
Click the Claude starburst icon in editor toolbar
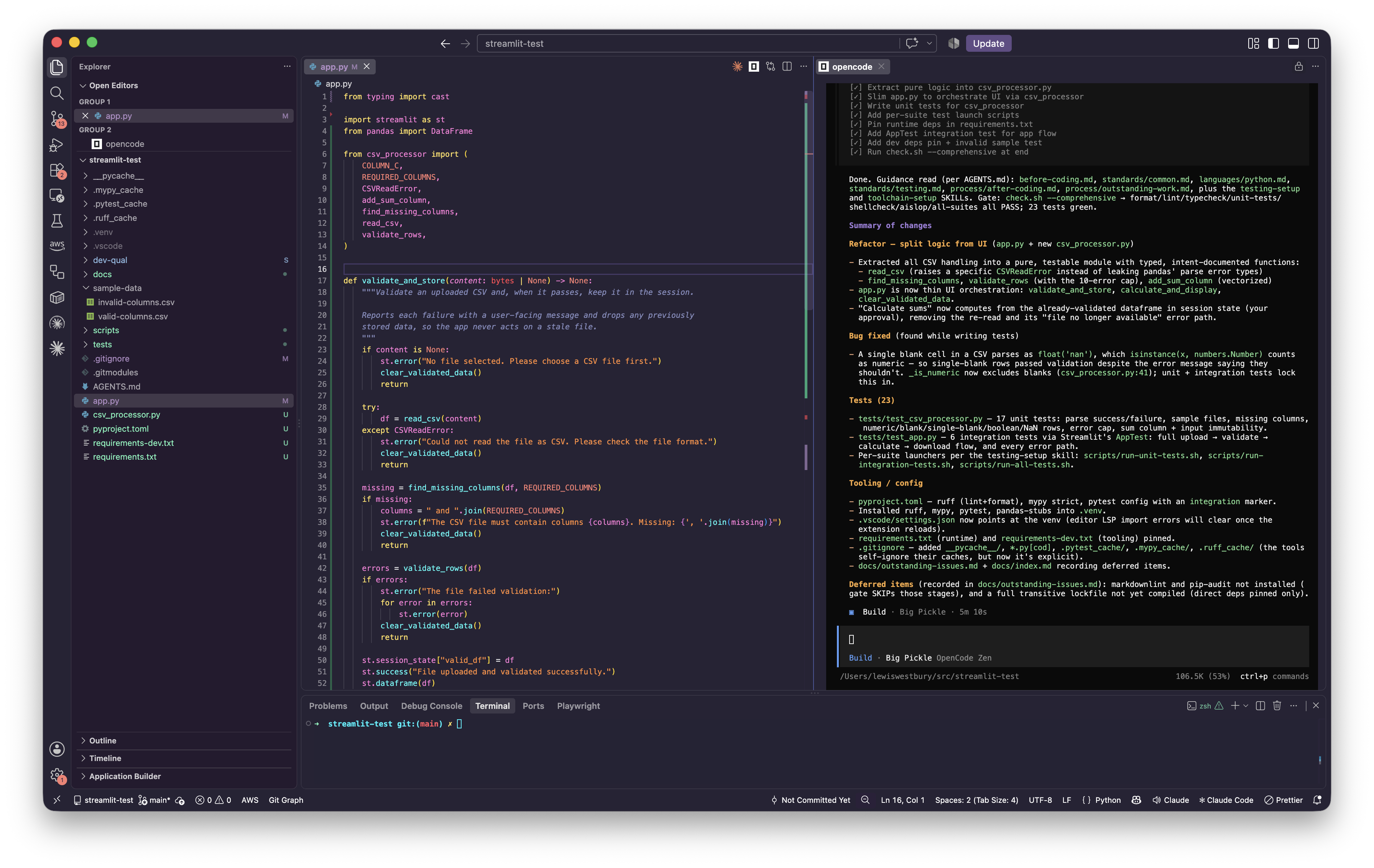coord(737,67)
